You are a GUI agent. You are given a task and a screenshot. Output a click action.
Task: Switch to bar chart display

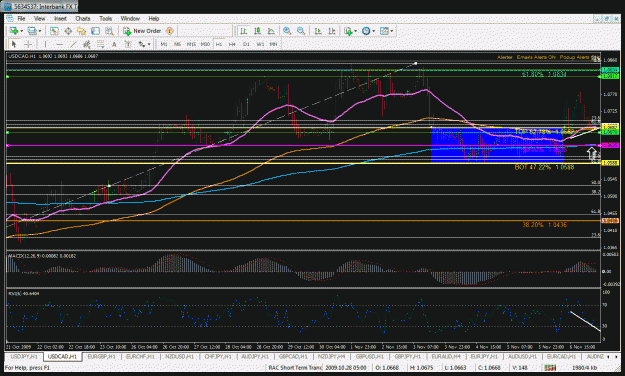[244, 31]
